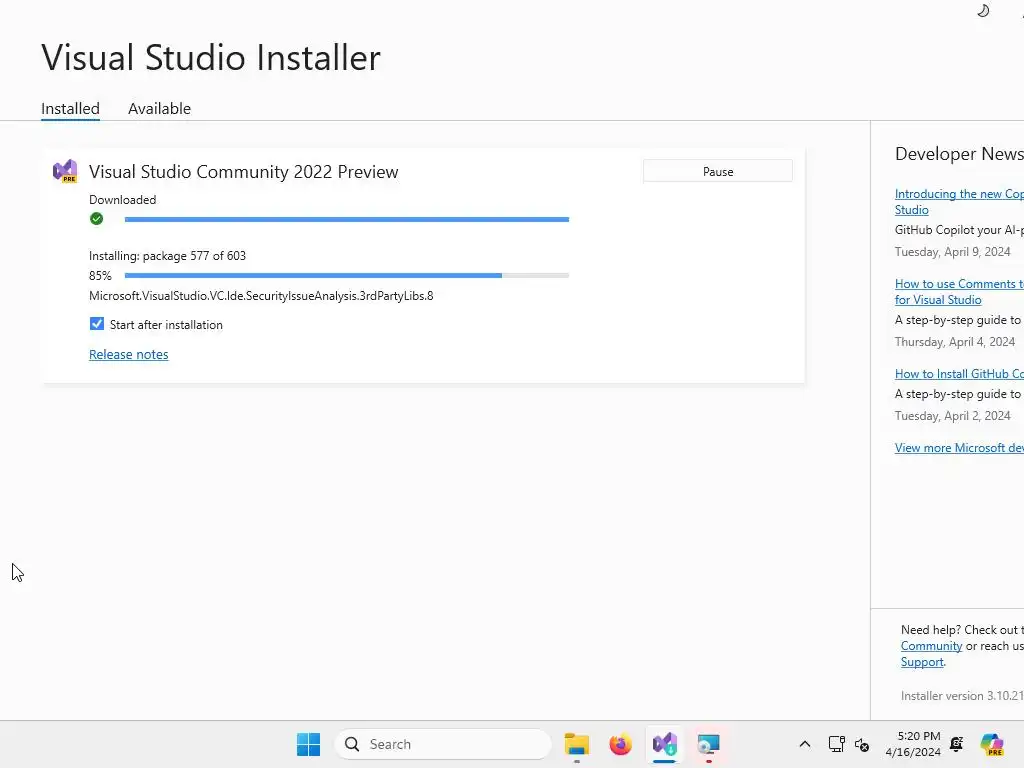The height and width of the screenshot is (768, 1024).
Task: Open 'View more Microsoft dev...' link
Action: [x=959, y=447]
